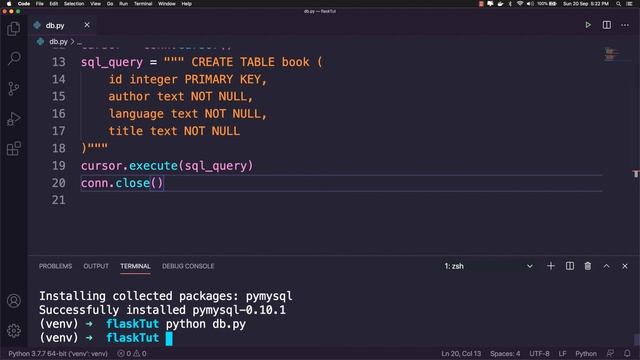This screenshot has height=360, width=640.
Task: Open the Code application menu
Action: coord(24,4)
